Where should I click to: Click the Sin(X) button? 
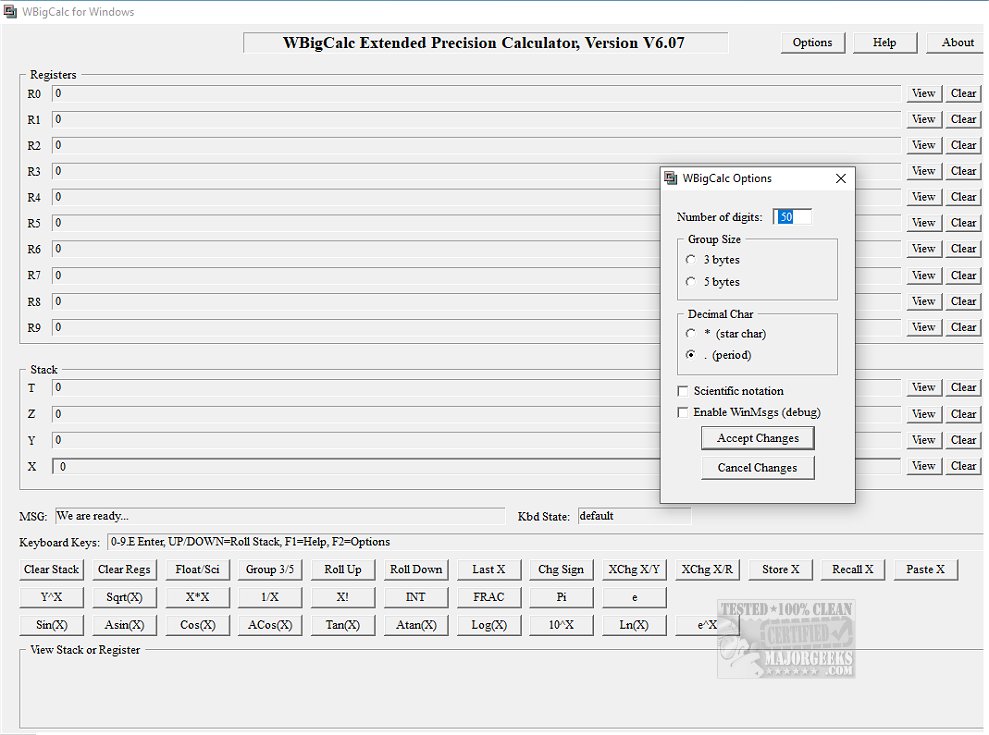[x=51, y=625]
